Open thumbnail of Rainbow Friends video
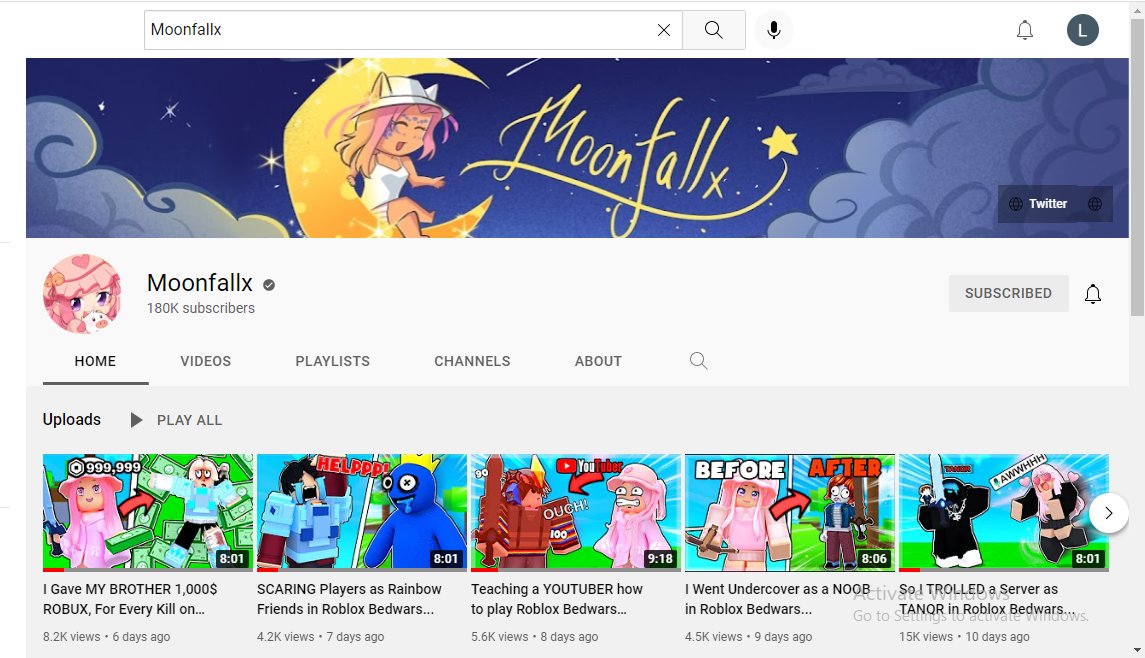 tap(361, 513)
